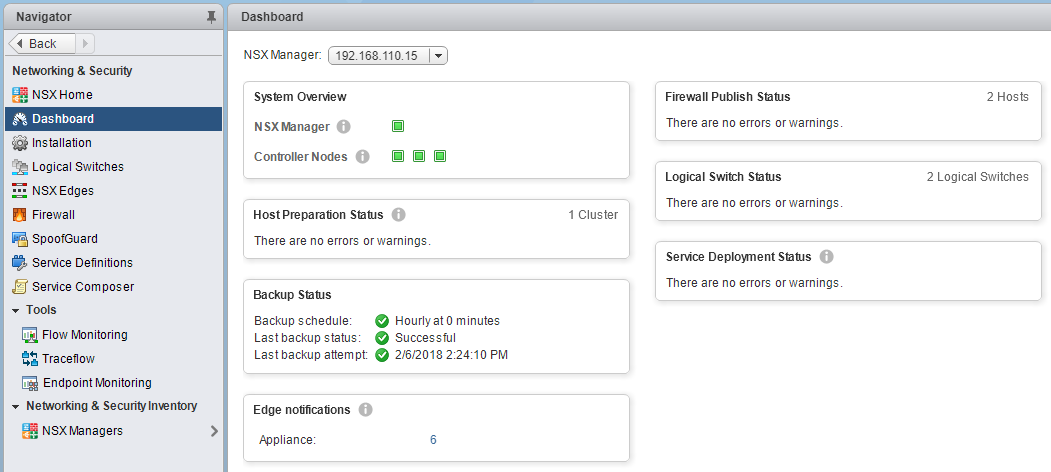Click the Dashboard icon in Navigator
Image resolution: width=1051 pixels, height=472 pixels.
point(19,119)
